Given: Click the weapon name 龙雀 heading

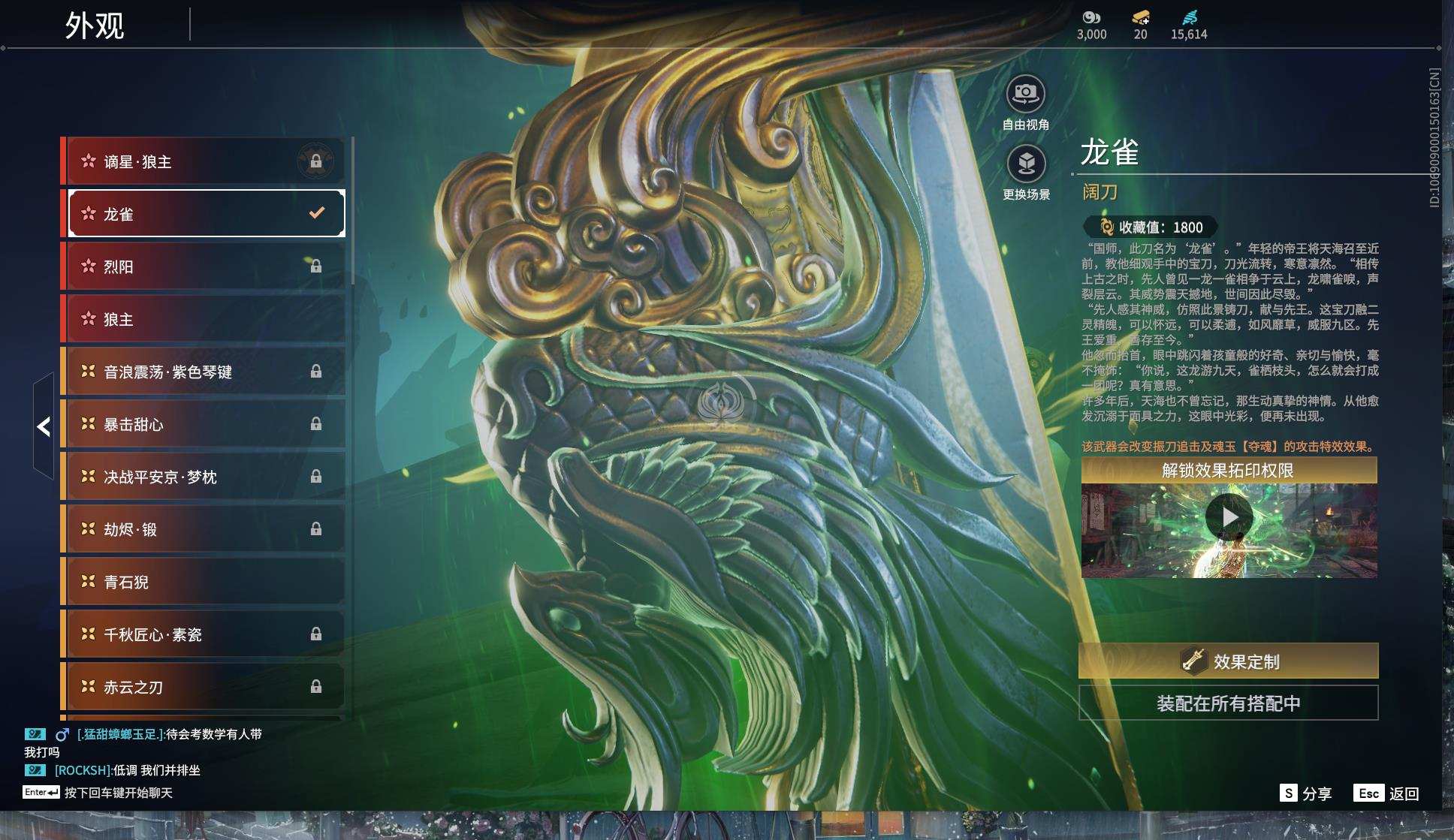Looking at the screenshot, I should point(1109,152).
